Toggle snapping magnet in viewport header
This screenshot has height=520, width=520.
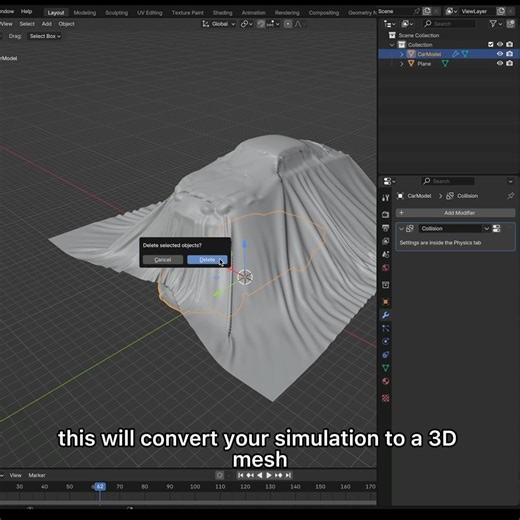click(x=261, y=24)
